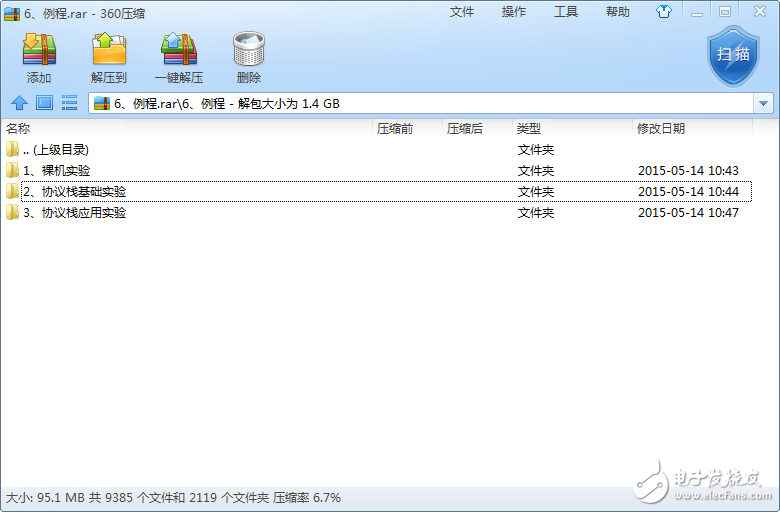Open the 操作 menu
This screenshot has width=780, height=512.
click(x=513, y=12)
